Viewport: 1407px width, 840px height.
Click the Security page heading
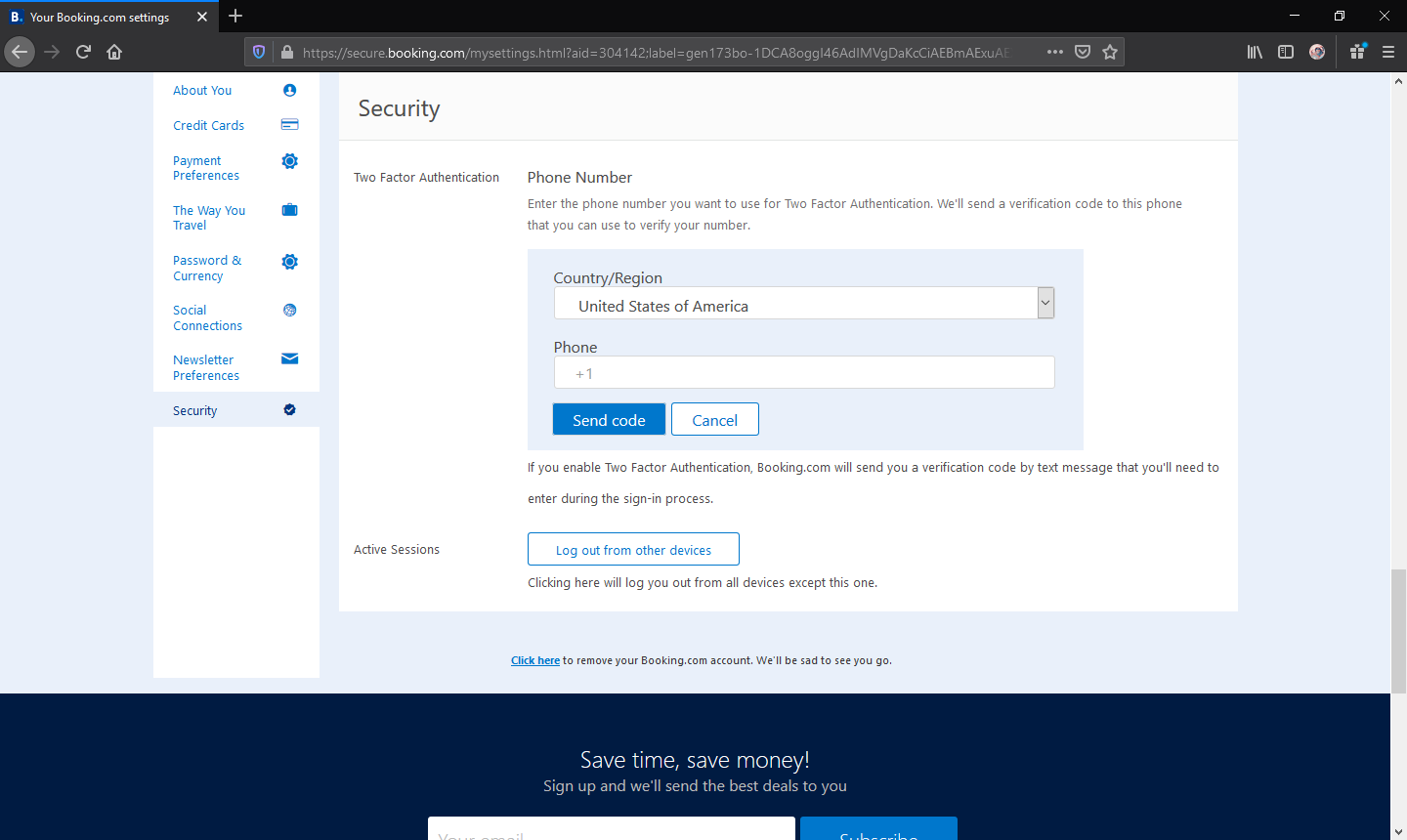[x=399, y=108]
